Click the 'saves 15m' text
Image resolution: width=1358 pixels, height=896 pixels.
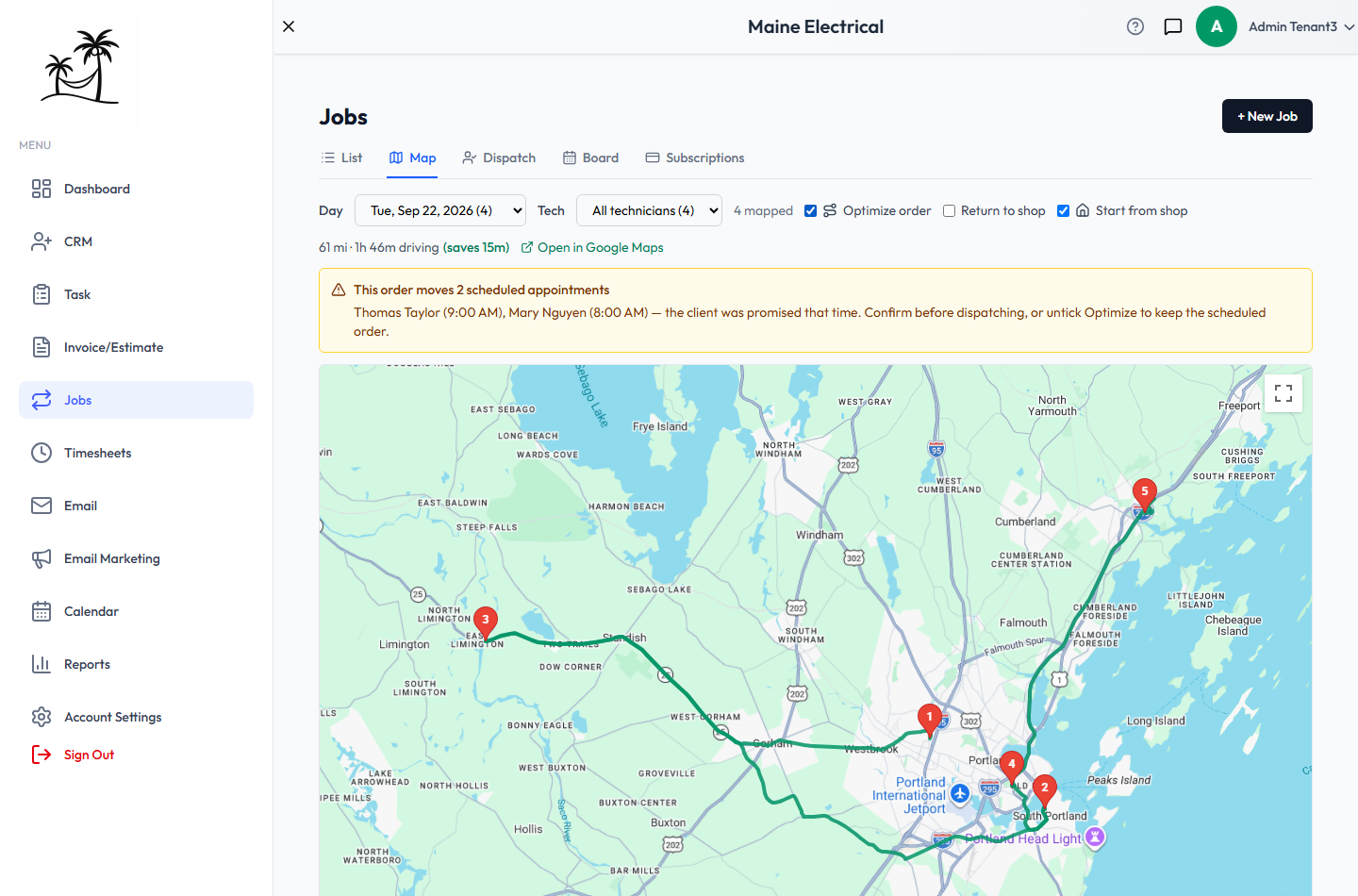click(476, 247)
